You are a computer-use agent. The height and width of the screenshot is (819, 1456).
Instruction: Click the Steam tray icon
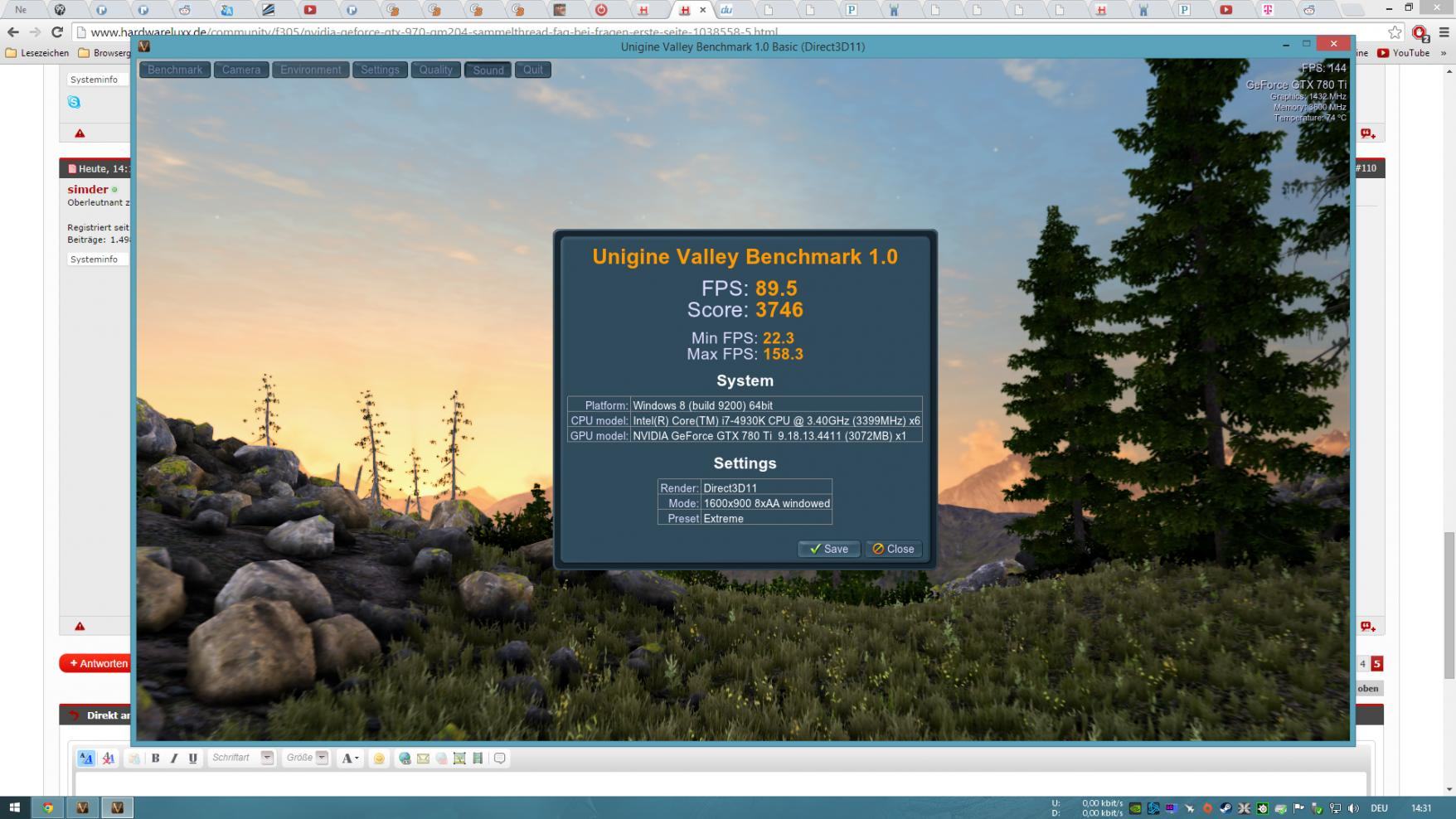coord(1225,808)
